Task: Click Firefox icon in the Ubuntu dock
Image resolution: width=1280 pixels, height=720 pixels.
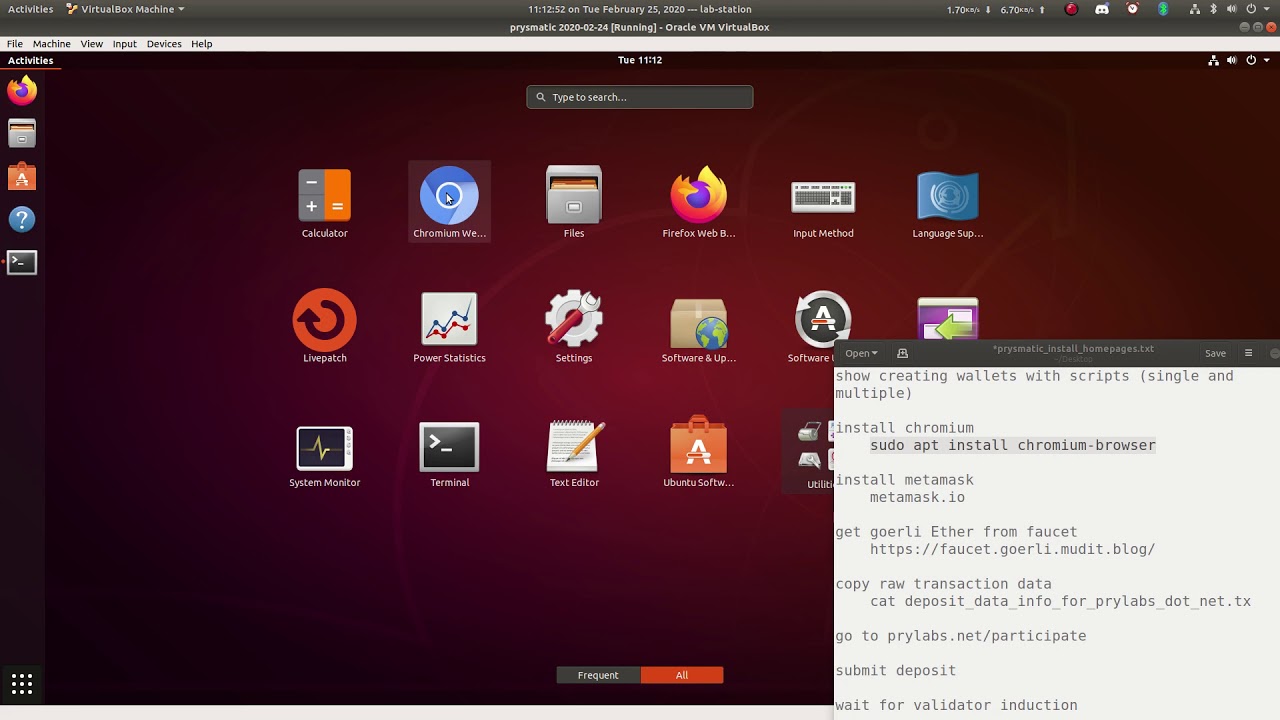Action: (x=22, y=91)
